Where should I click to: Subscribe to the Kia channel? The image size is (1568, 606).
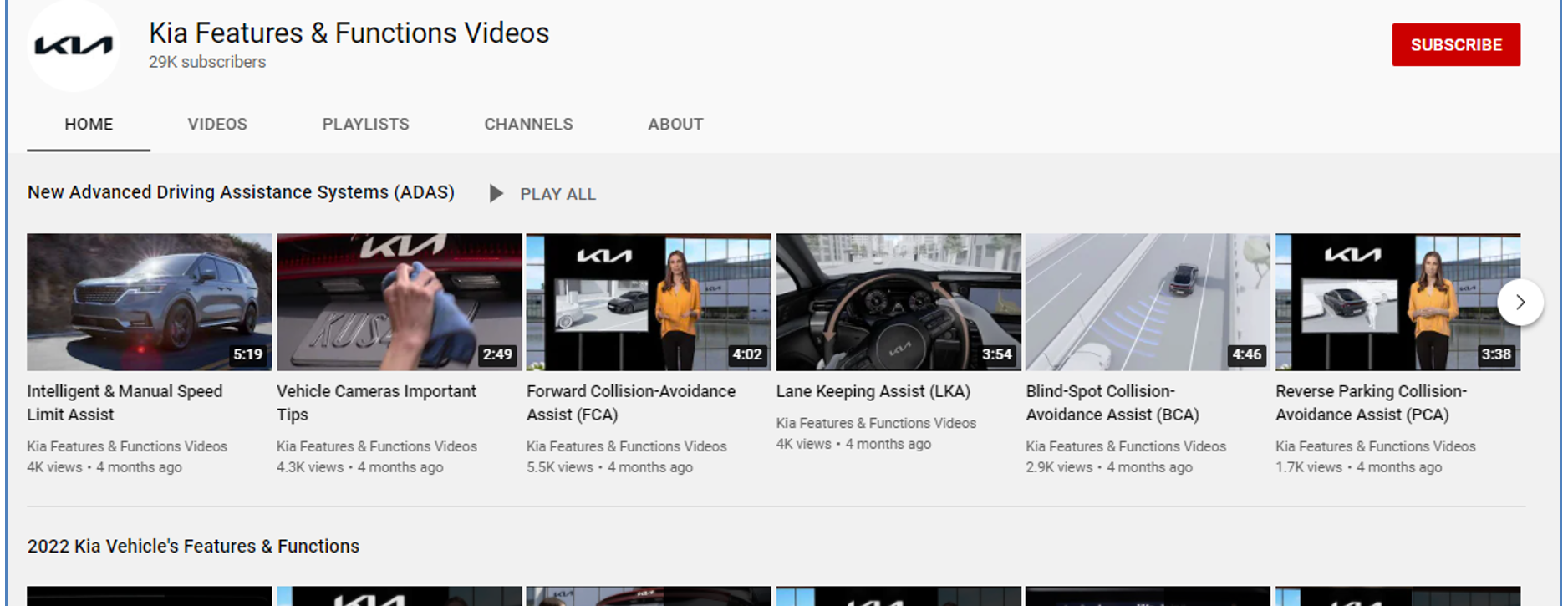pyautogui.click(x=1455, y=45)
